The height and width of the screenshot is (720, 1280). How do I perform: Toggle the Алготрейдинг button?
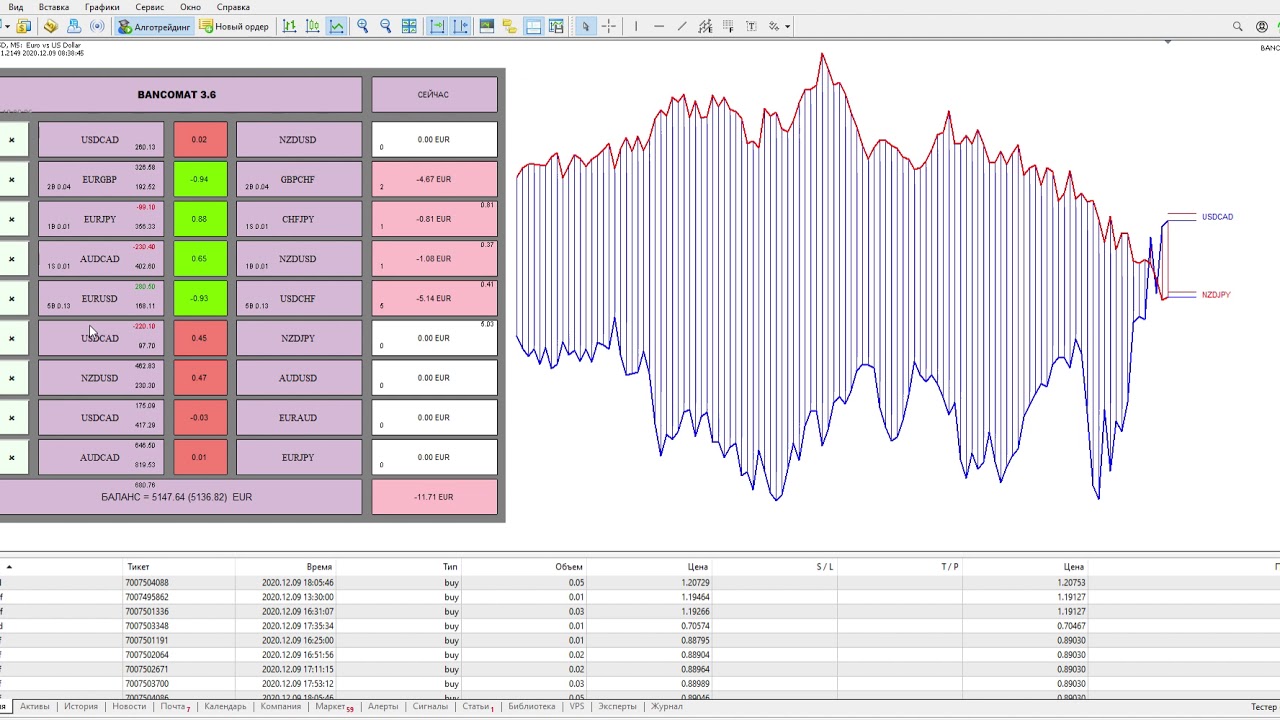154,27
